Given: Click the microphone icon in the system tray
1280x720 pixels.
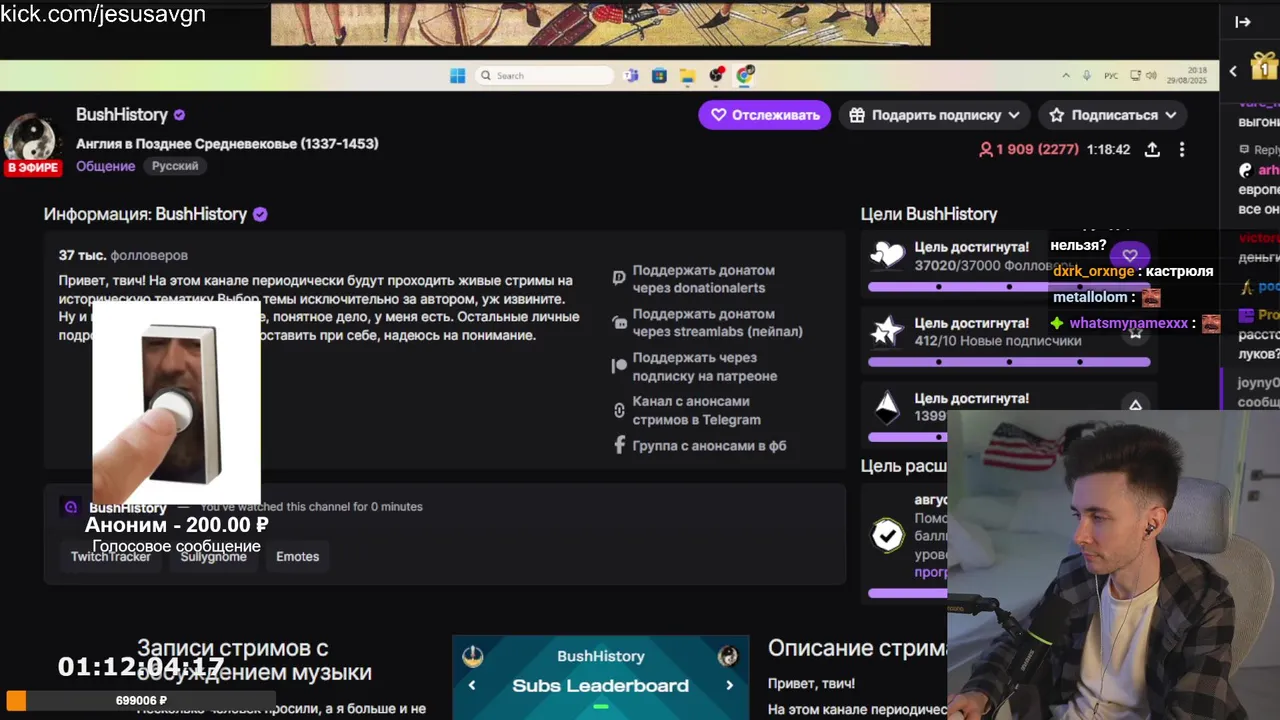Looking at the screenshot, I should pyautogui.click(x=1087, y=76).
